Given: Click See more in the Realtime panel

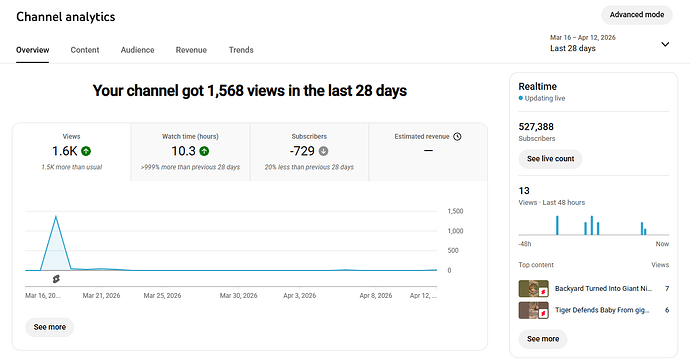Looking at the screenshot, I should (543, 339).
